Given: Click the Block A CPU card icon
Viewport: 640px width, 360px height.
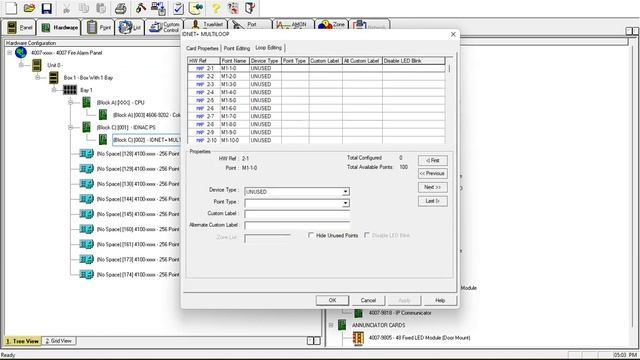Looking at the screenshot, I should point(86,102).
